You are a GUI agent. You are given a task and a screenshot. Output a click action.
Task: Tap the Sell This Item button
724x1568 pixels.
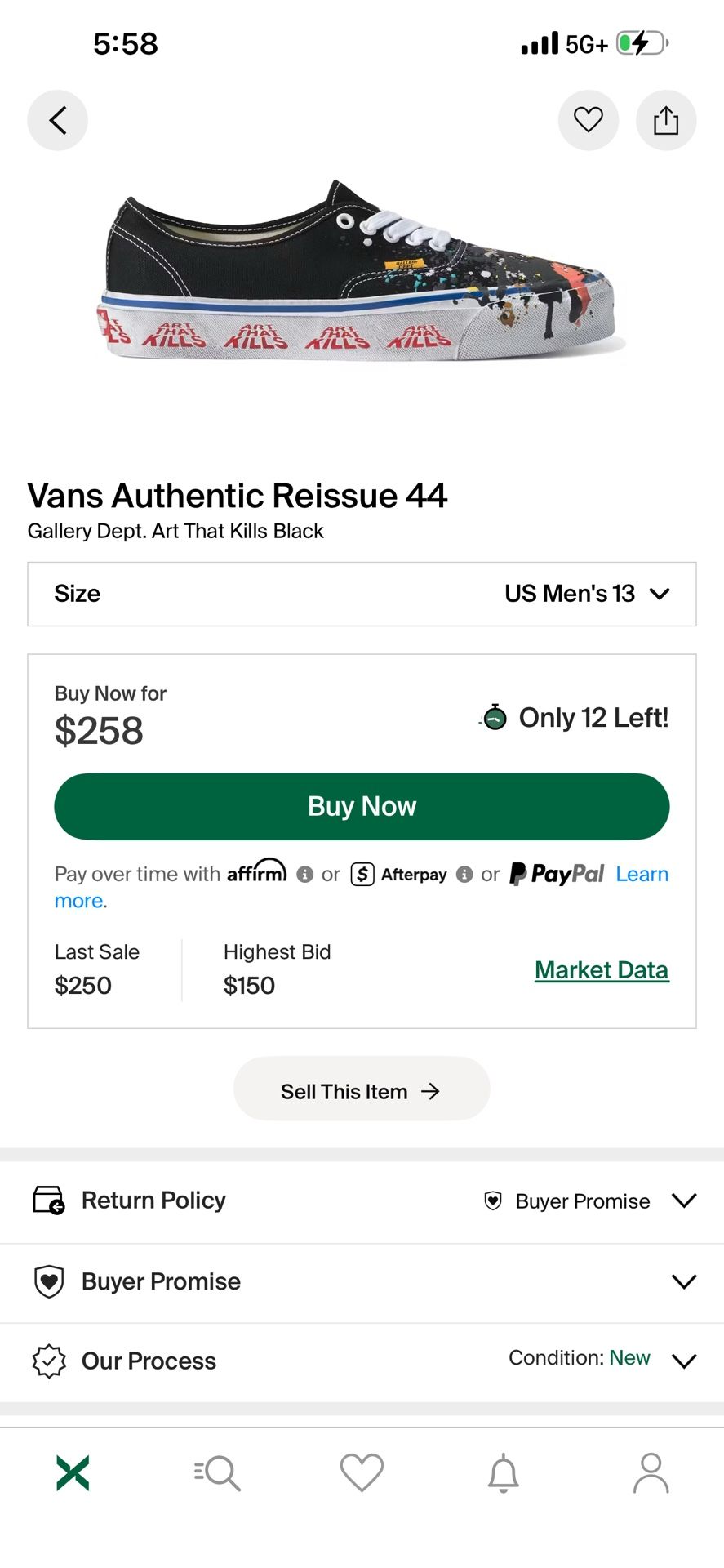(x=362, y=1091)
